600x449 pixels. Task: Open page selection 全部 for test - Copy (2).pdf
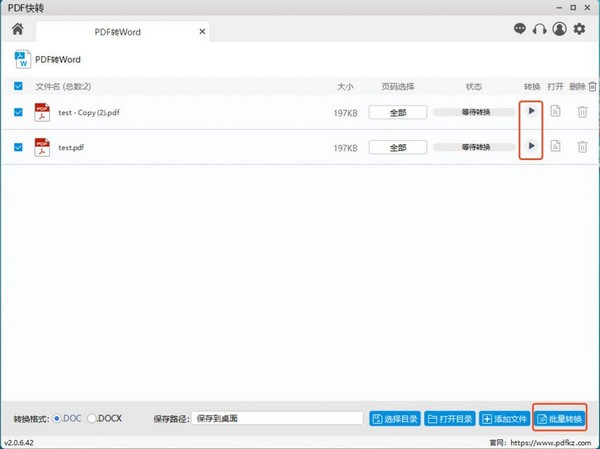tap(398, 113)
